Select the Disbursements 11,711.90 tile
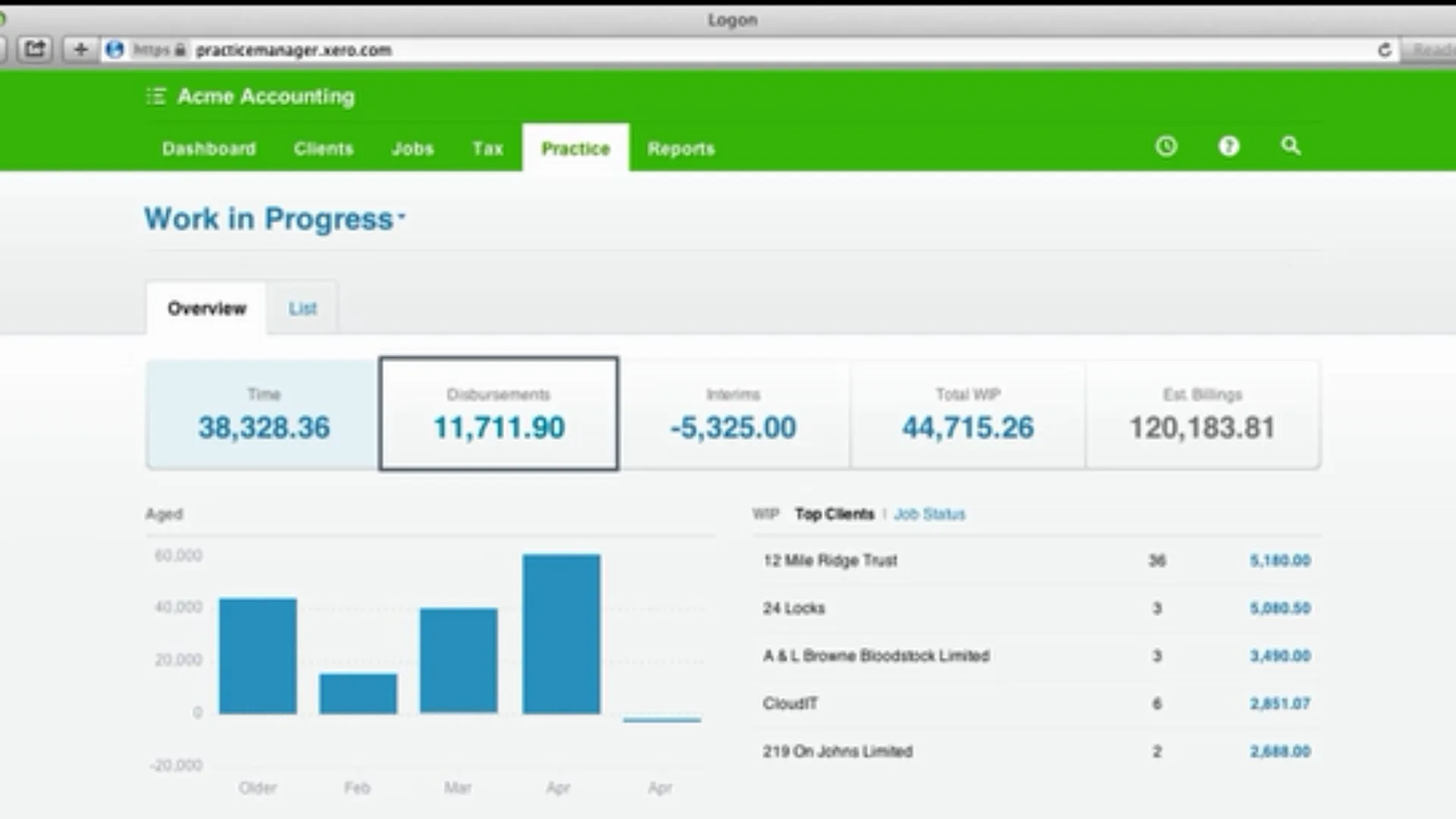1456x819 pixels. point(499,414)
